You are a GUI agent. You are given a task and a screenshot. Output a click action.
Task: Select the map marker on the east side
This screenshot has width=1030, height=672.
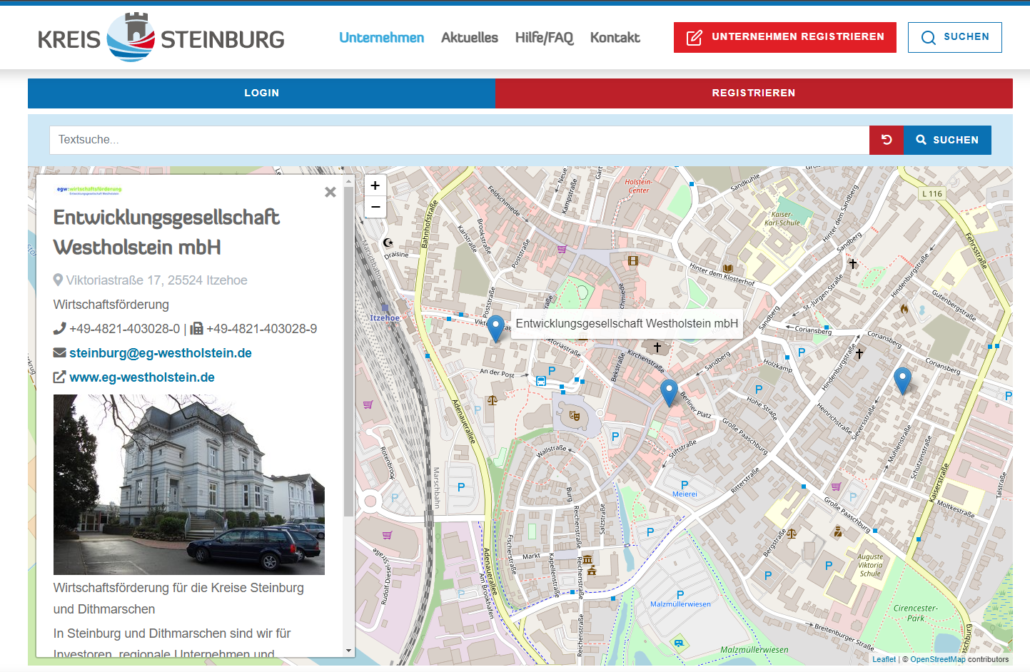tap(902, 379)
